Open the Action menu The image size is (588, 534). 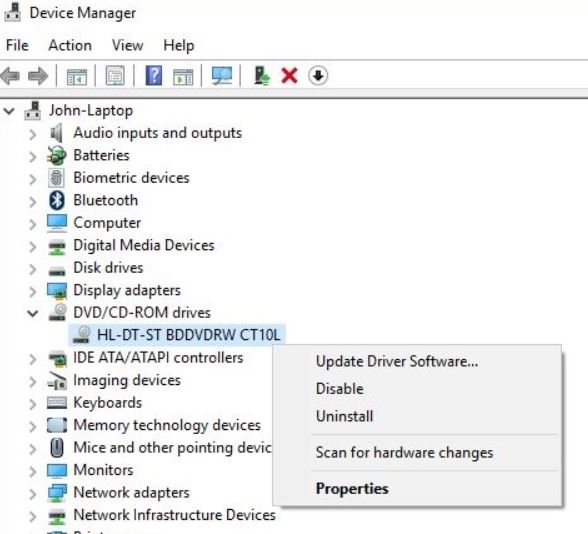[x=70, y=45]
